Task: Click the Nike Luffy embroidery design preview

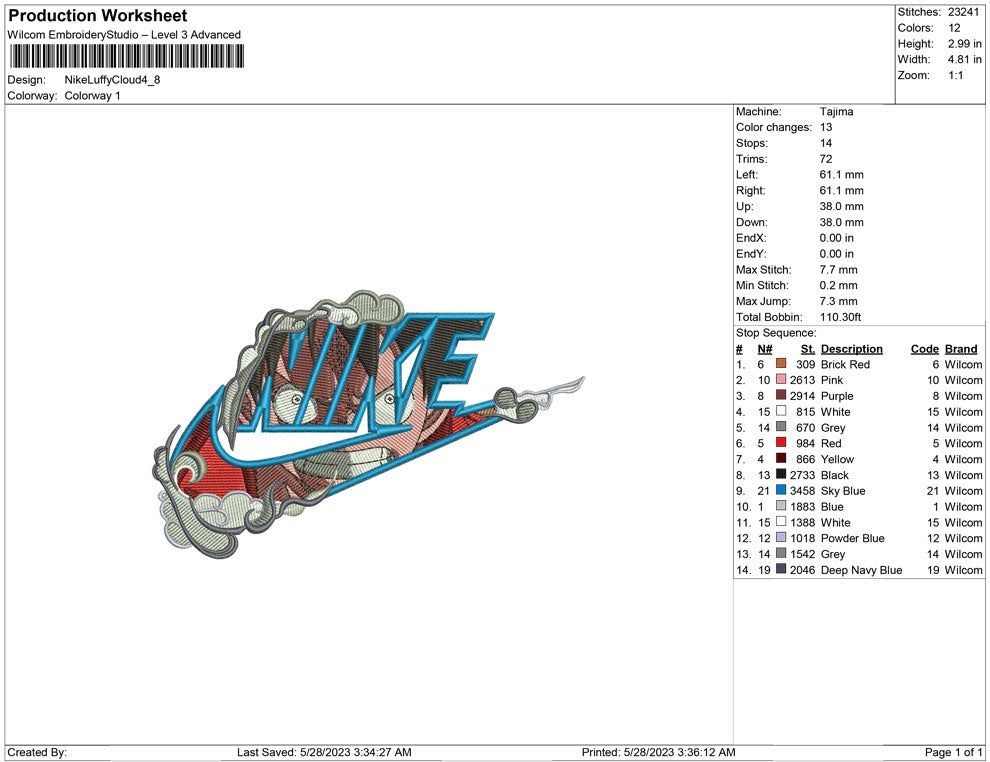Action: click(369, 424)
